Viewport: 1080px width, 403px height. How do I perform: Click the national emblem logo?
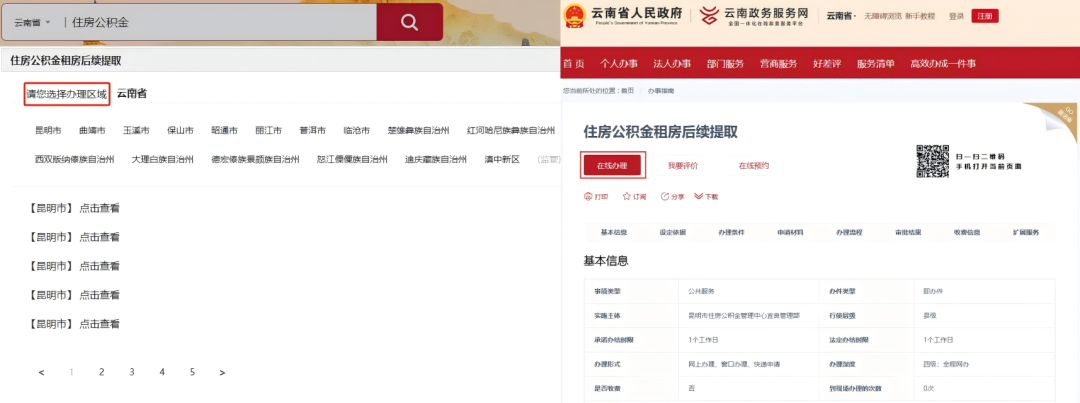[x=575, y=15]
